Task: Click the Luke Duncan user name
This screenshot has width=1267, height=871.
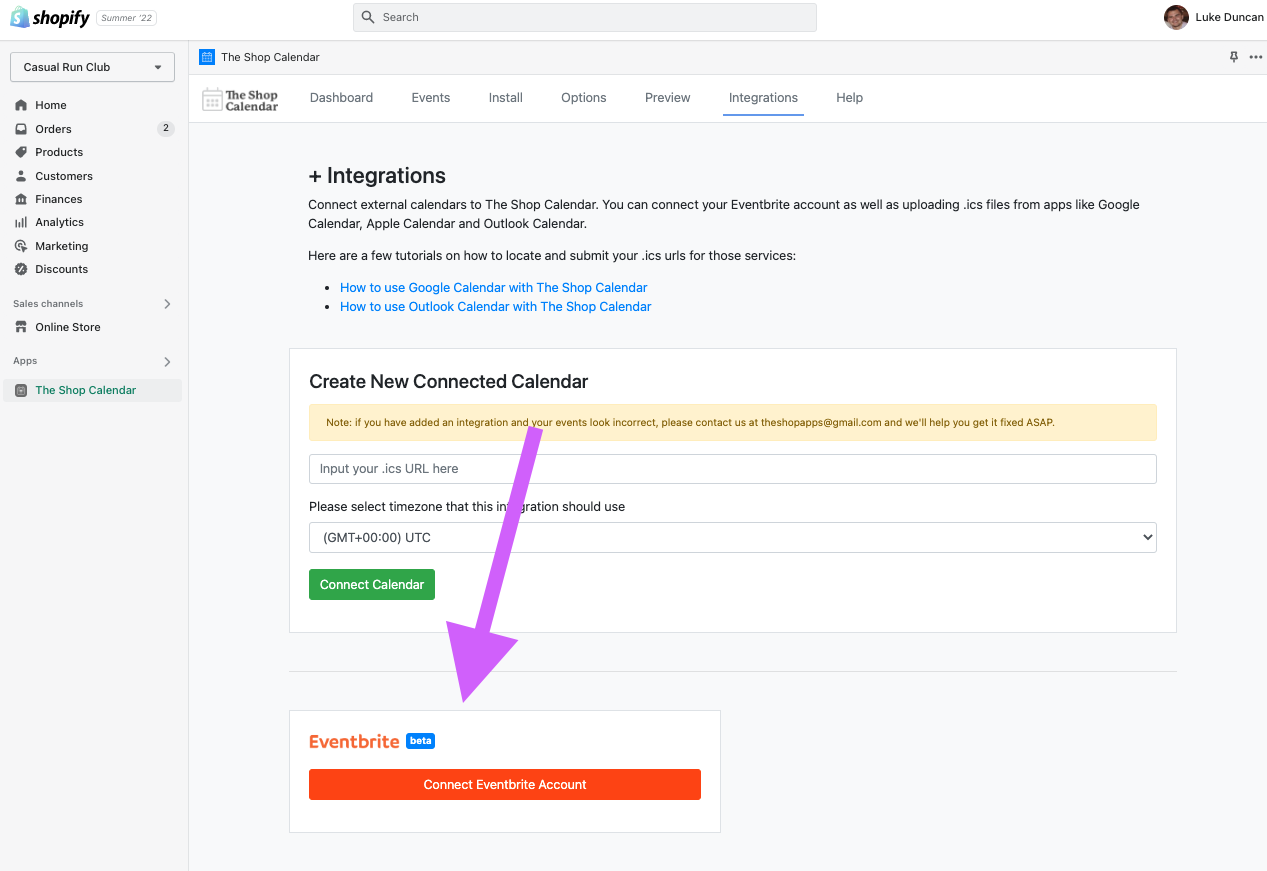Action: pyautogui.click(x=1229, y=17)
